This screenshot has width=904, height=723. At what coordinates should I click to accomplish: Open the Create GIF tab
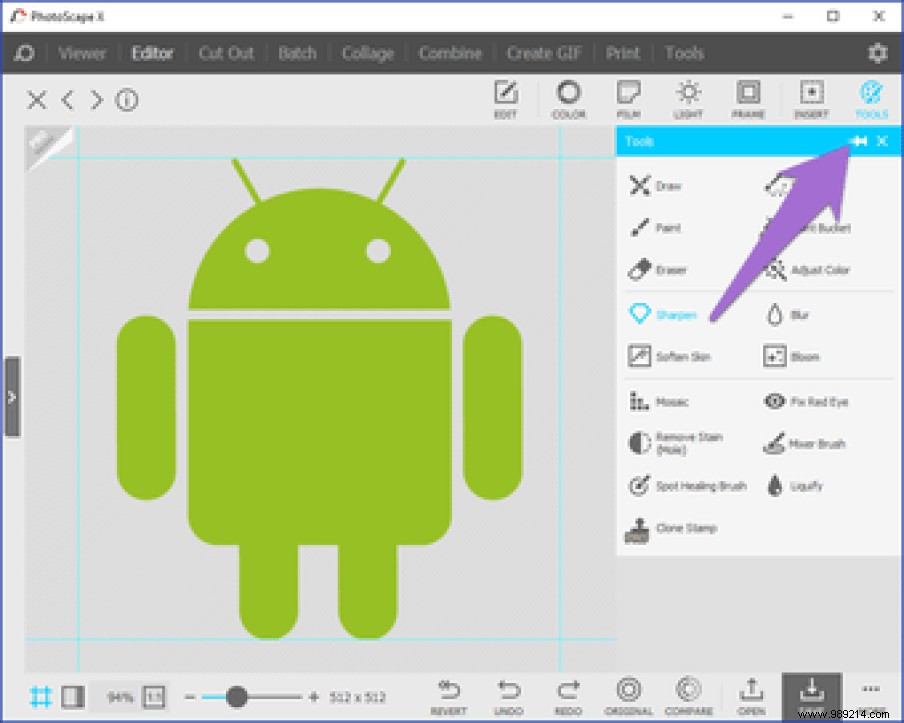(x=543, y=53)
